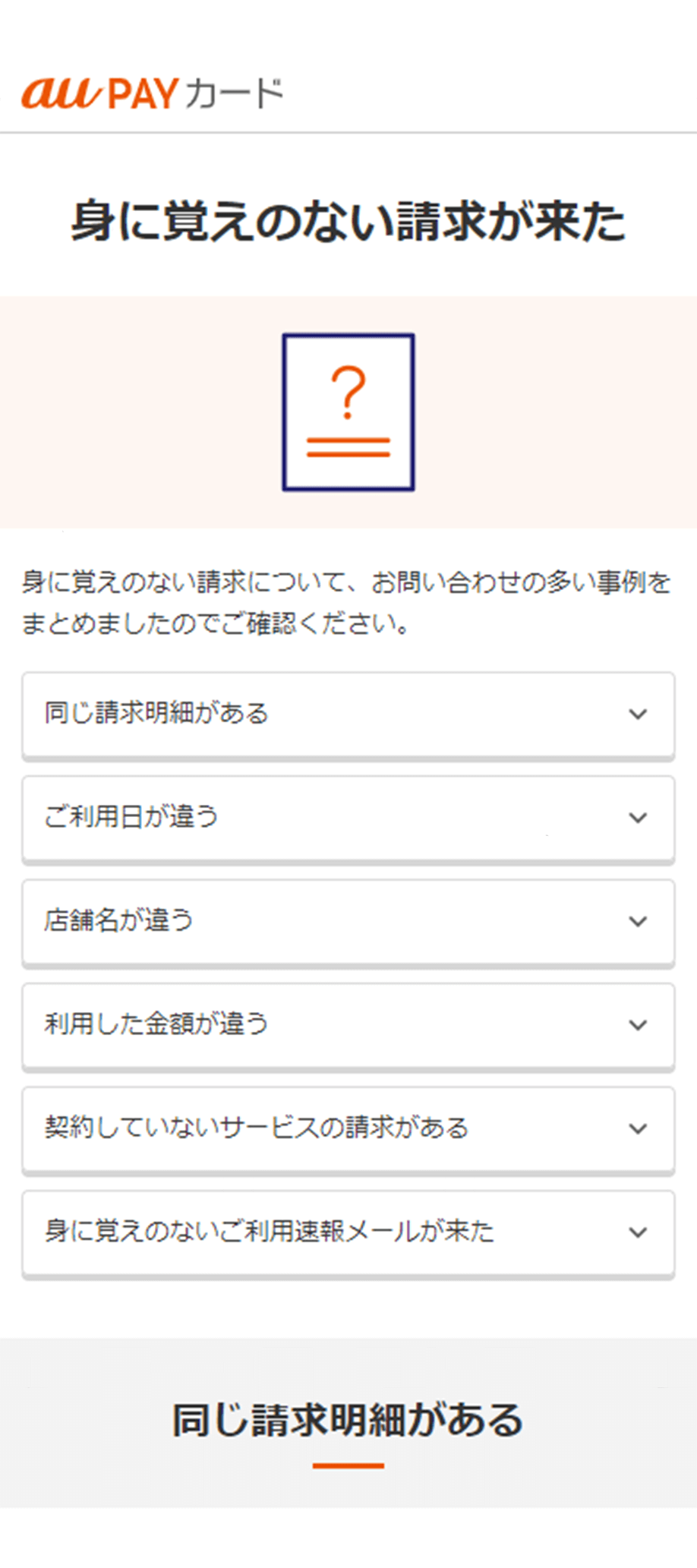Image resolution: width=697 pixels, height=1568 pixels.
Task: Click the intro text about お問い合わせの多い事例
Action: coord(345,603)
